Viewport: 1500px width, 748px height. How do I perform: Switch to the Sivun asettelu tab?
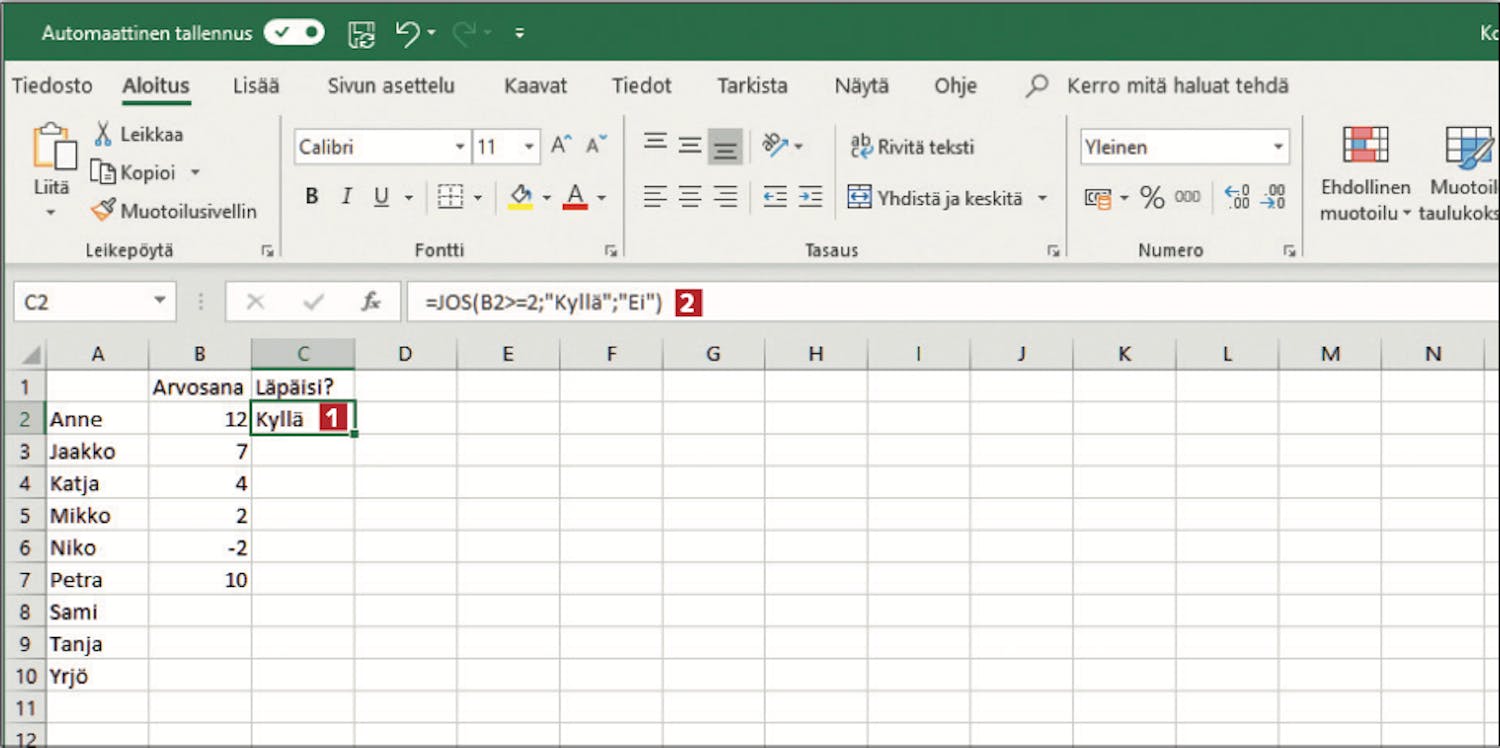pos(391,86)
